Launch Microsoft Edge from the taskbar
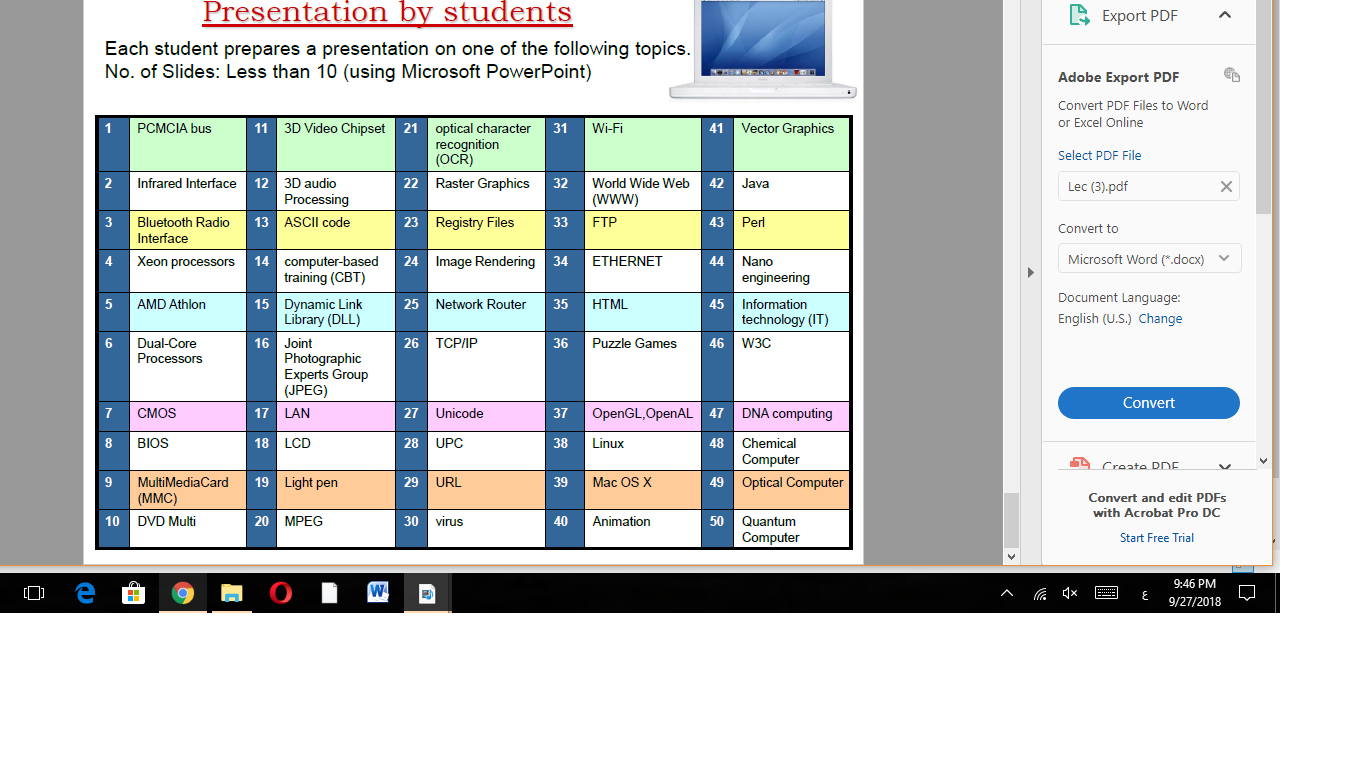The image size is (1366, 768). coord(85,593)
